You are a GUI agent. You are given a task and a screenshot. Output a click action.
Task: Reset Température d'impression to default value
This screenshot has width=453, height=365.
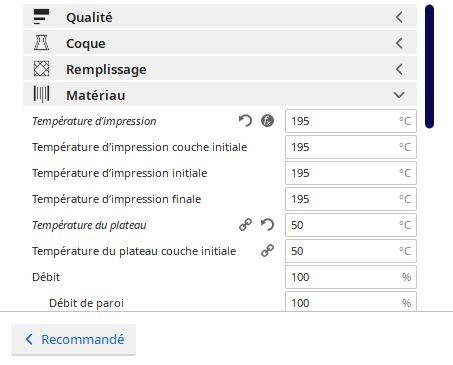[245, 121]
